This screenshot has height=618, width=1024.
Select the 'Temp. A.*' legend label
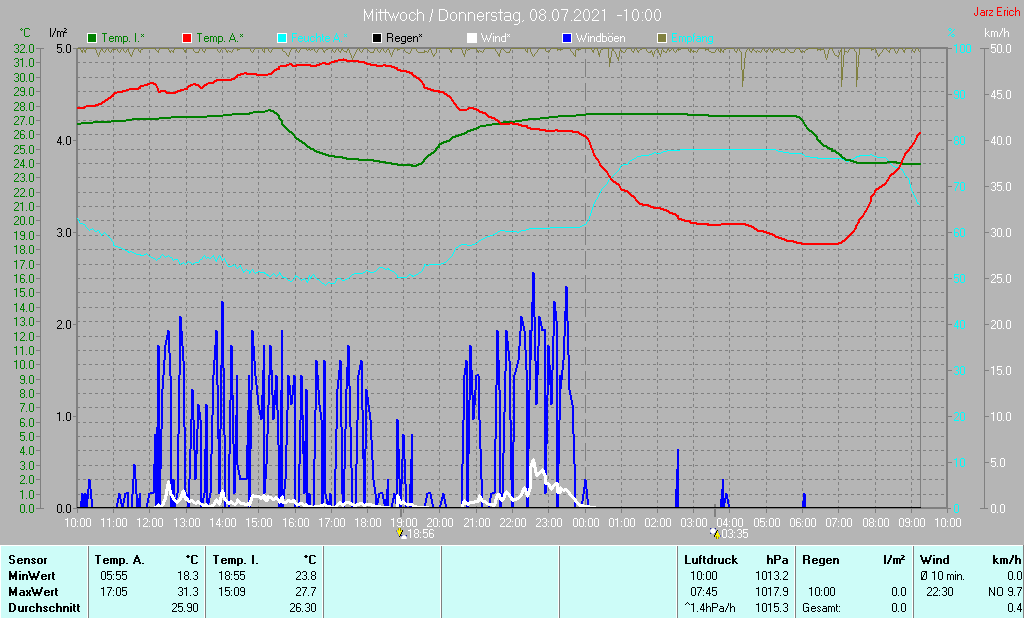click(x=220, y=39)
